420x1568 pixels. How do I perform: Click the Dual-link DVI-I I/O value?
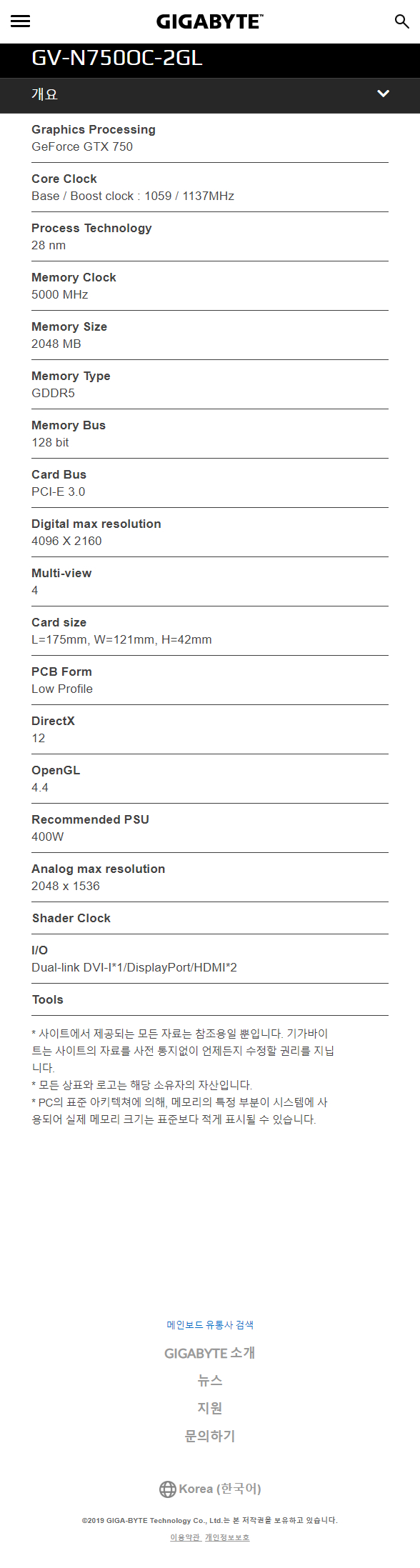pos(134,967)
